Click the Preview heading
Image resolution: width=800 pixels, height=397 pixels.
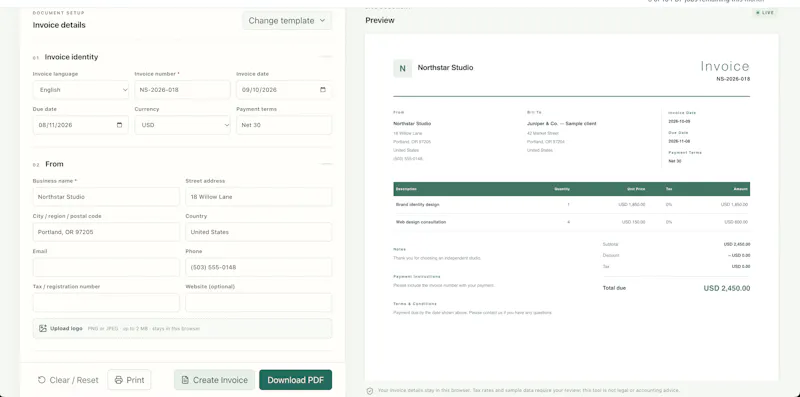point(380,20)
